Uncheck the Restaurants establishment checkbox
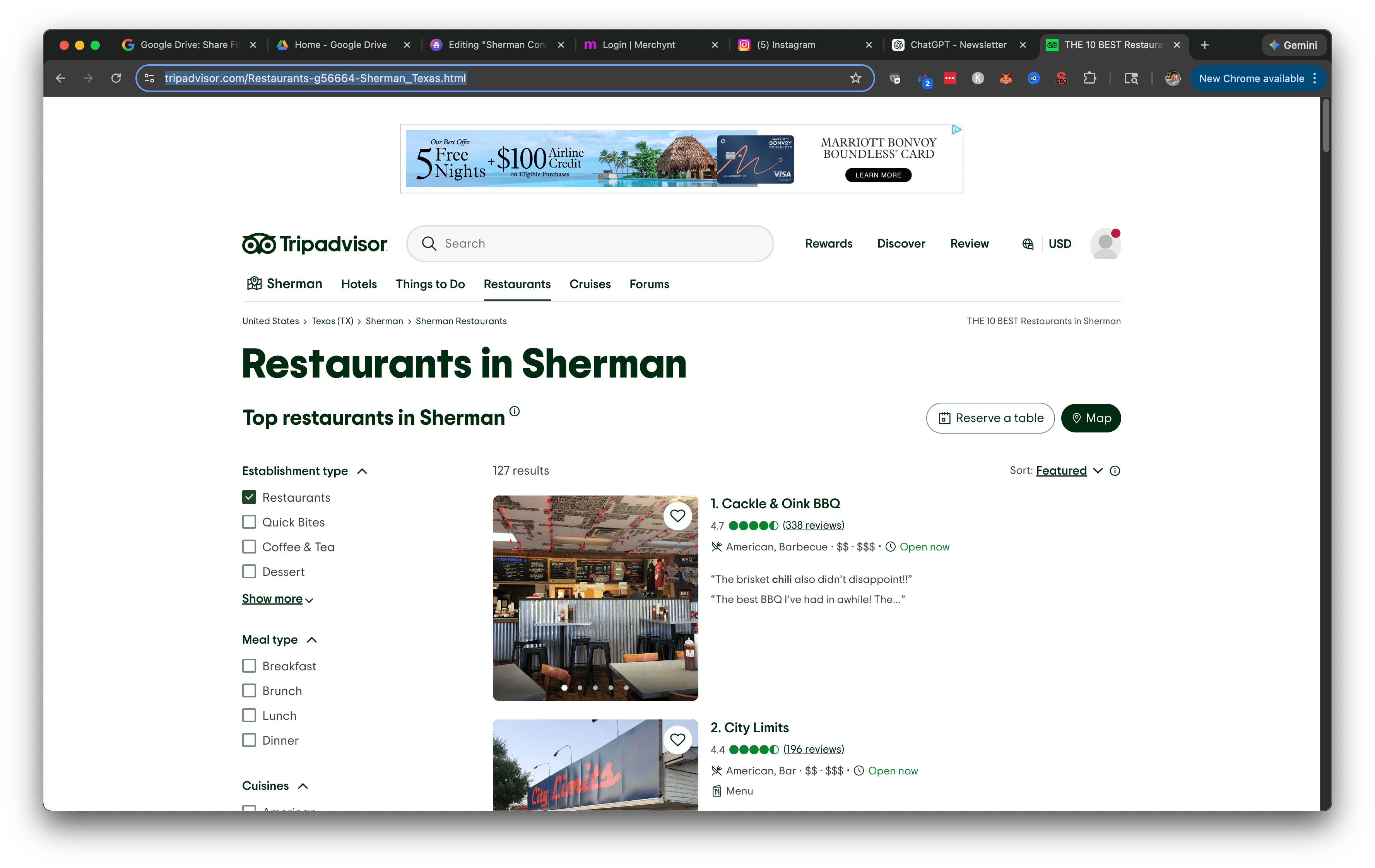The image size is (1375, 868). [x=249, y=497]
